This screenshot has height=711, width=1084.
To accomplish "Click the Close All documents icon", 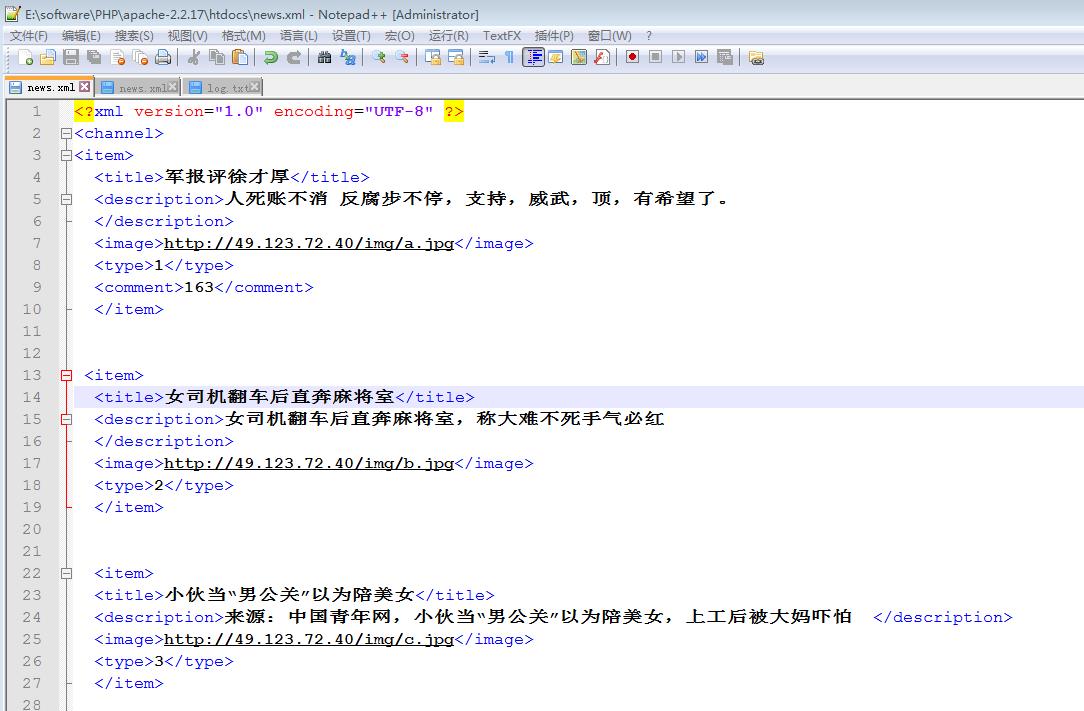I will point(140,57).
